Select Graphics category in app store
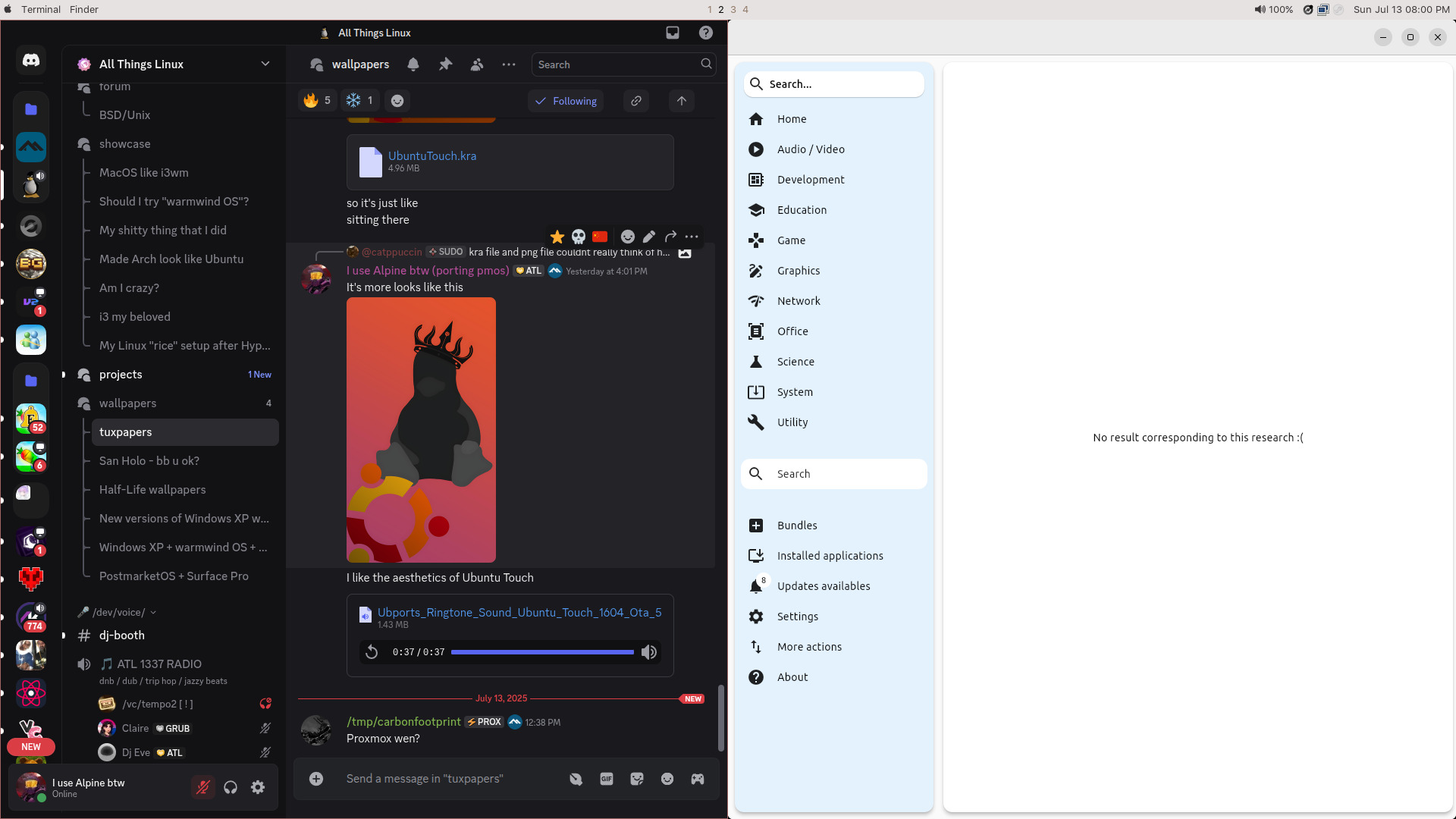1456x819 pixels. click(x=798, y=271)
